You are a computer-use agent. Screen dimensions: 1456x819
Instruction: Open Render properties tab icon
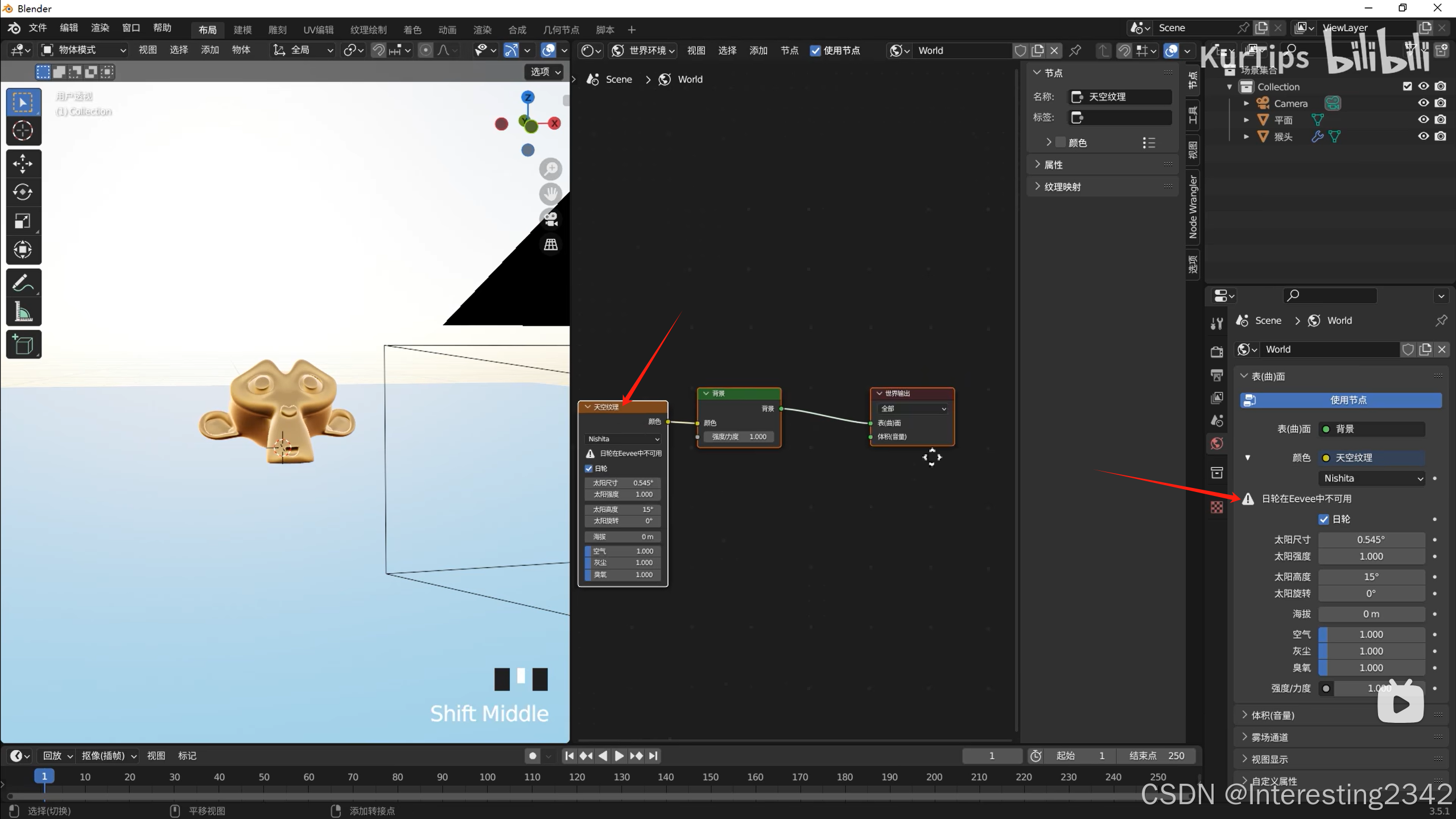tap(1216, 352)
